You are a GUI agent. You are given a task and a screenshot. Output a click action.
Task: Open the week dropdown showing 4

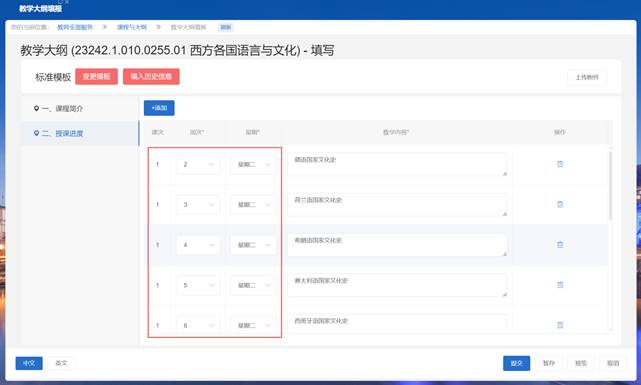198,245
